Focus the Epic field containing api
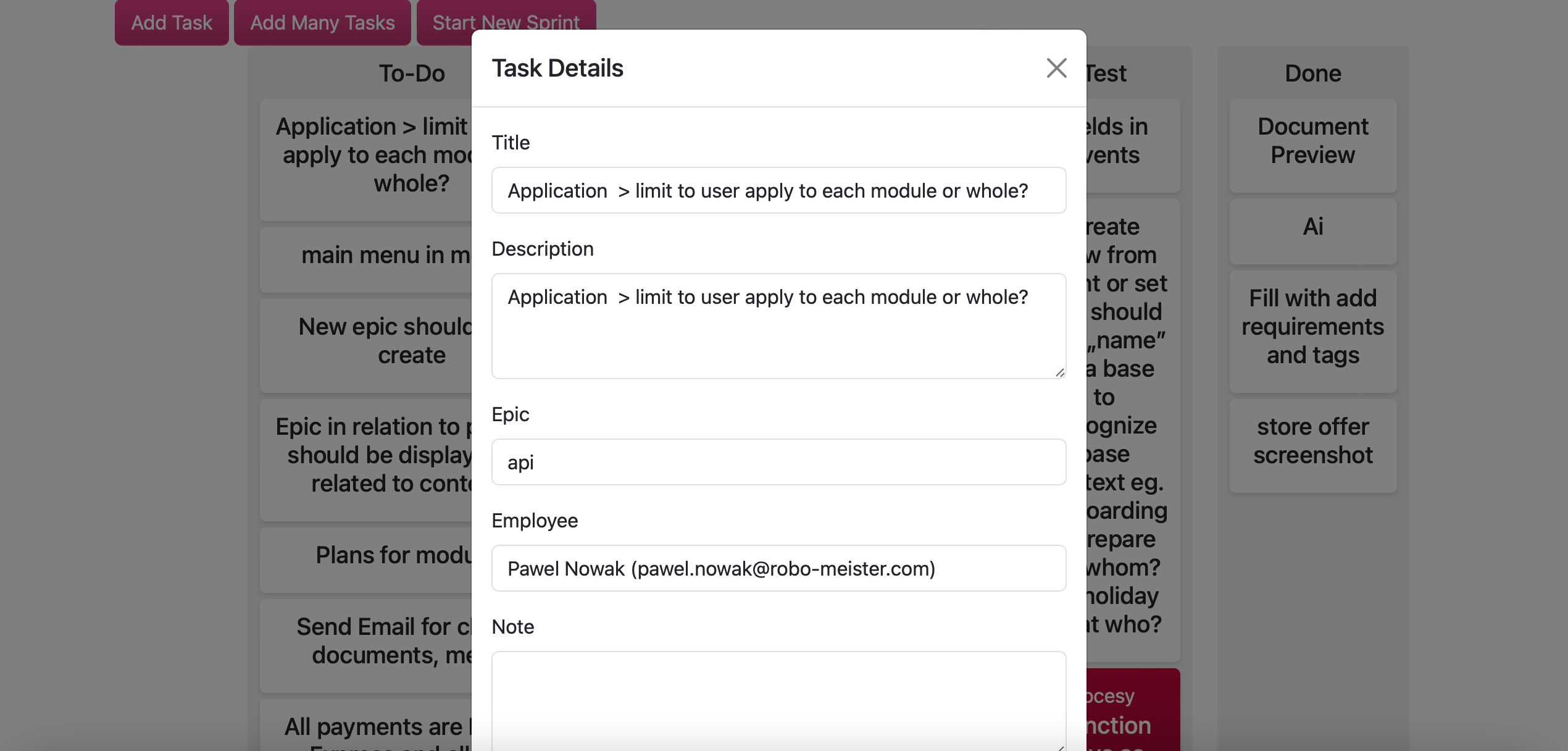Viewport: 1568px width, 751px height. click(778, 463)
